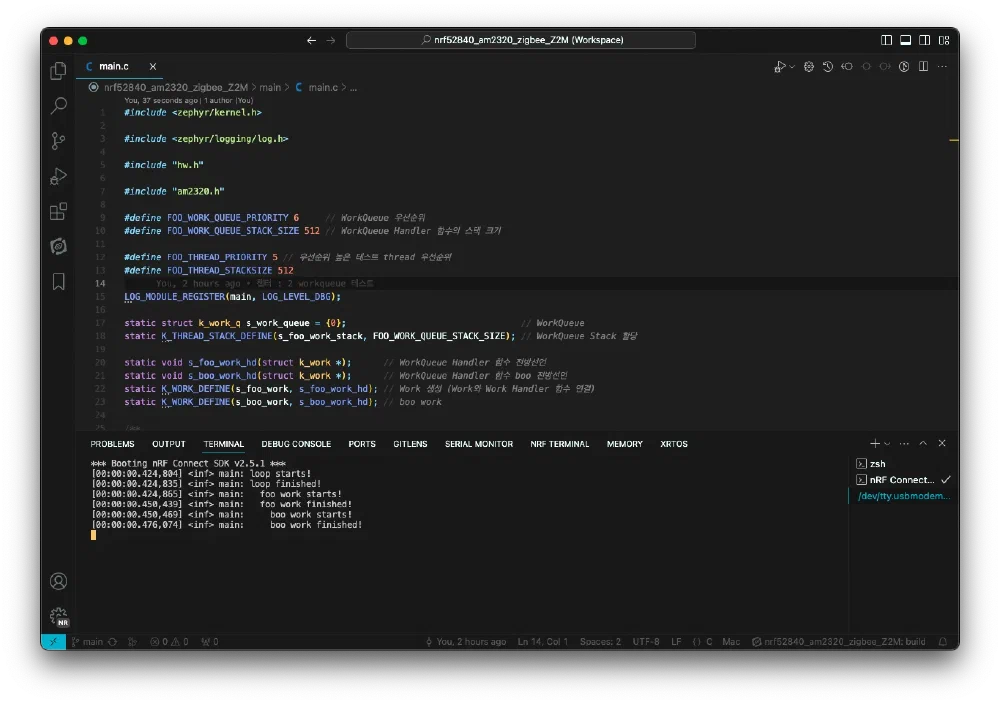
Task: Toggle the secondary side bar layout button
Action: pyautogui.click(x=924, y=40)
